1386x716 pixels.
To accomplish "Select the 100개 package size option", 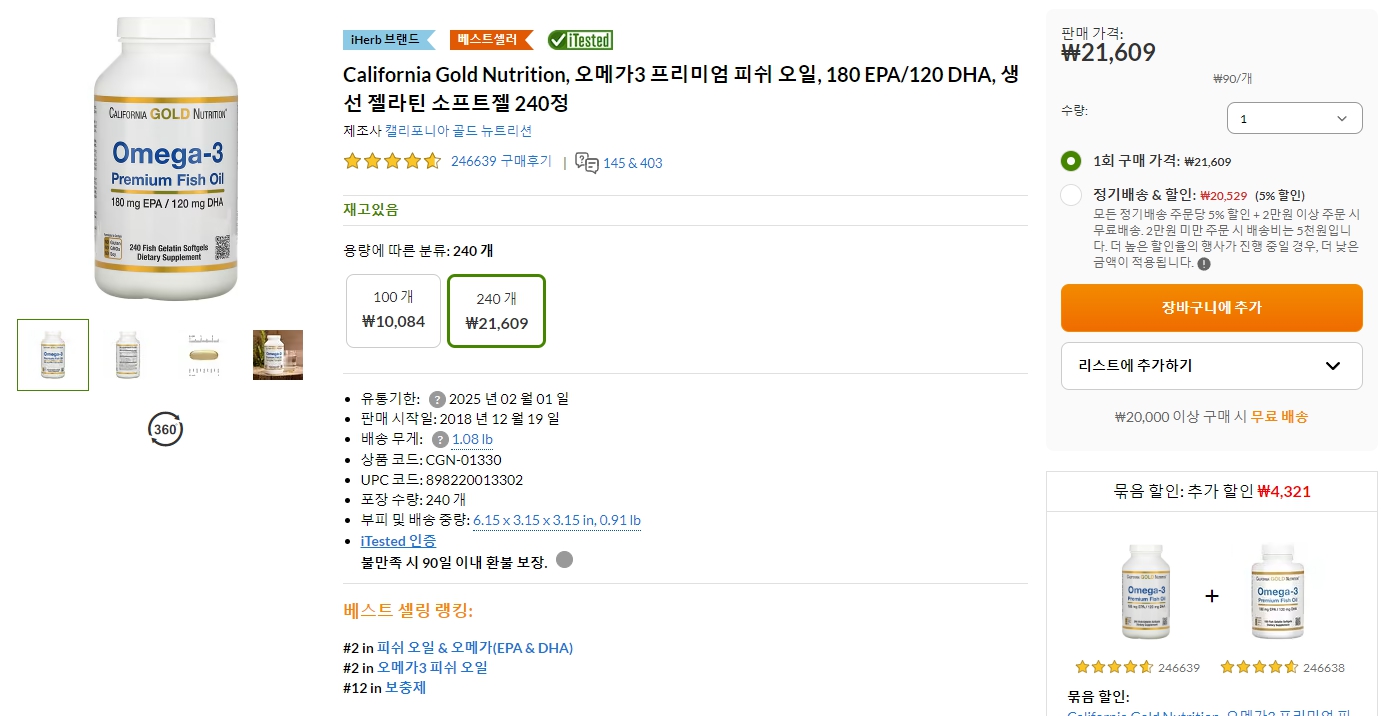I will (x=393, y=310).
